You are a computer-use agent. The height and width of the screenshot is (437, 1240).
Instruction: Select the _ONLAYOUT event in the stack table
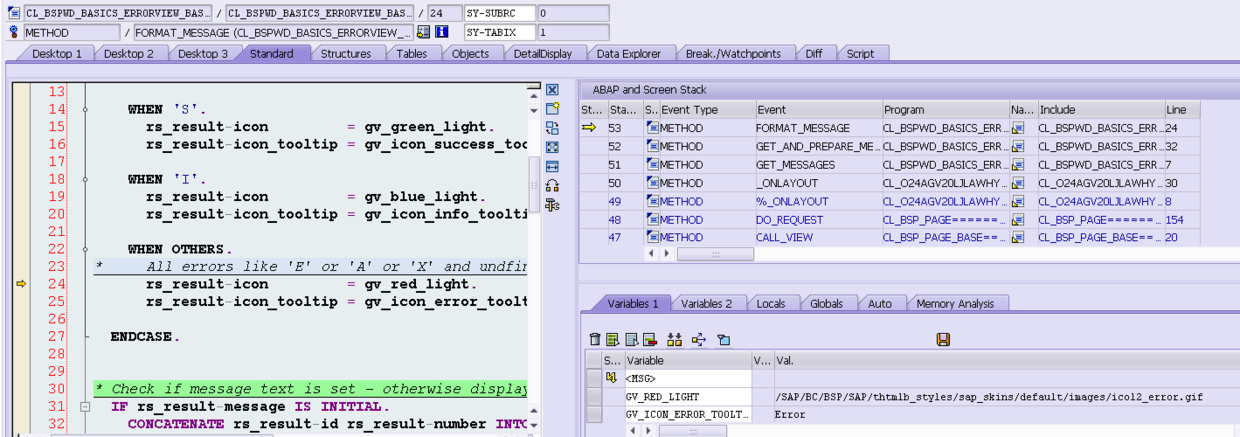click(x=818, y=183)
